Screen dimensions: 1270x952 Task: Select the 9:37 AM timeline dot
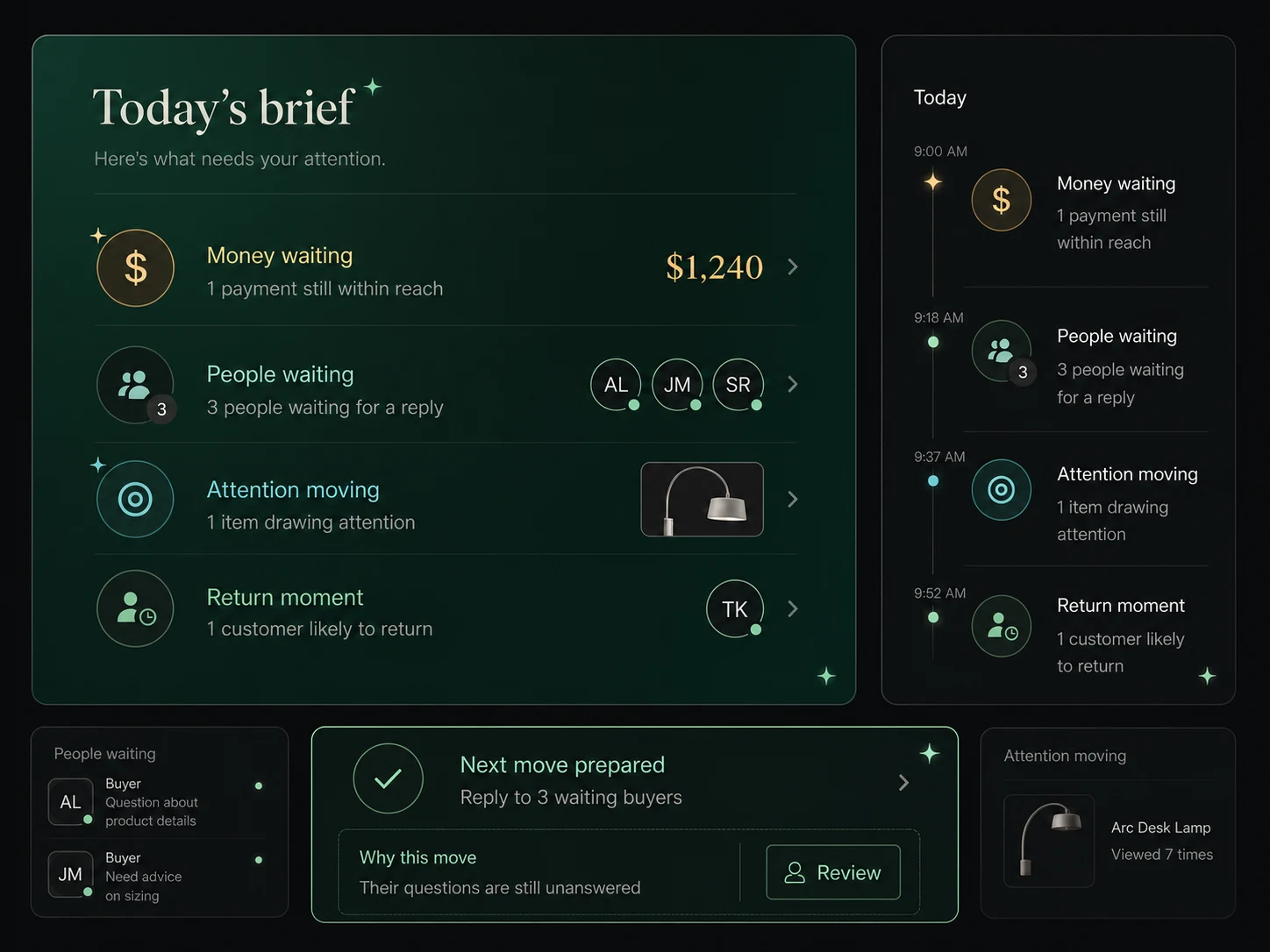(933, 480)
